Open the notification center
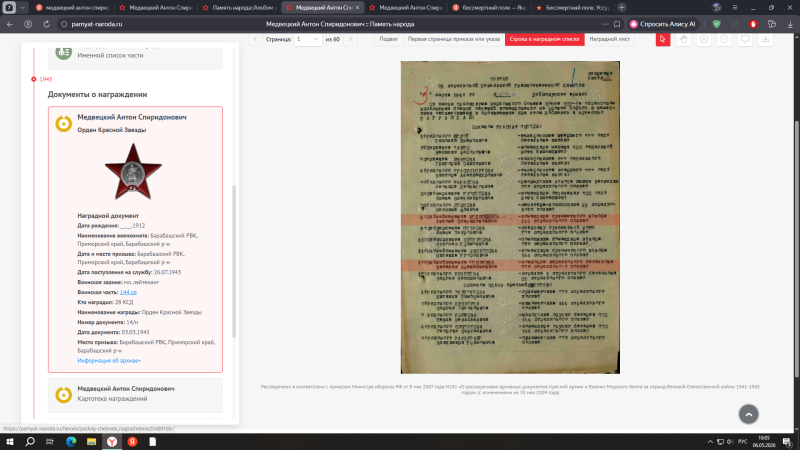Screen dimensions: 800x450 pyautogui.click(x=787, y=442)
